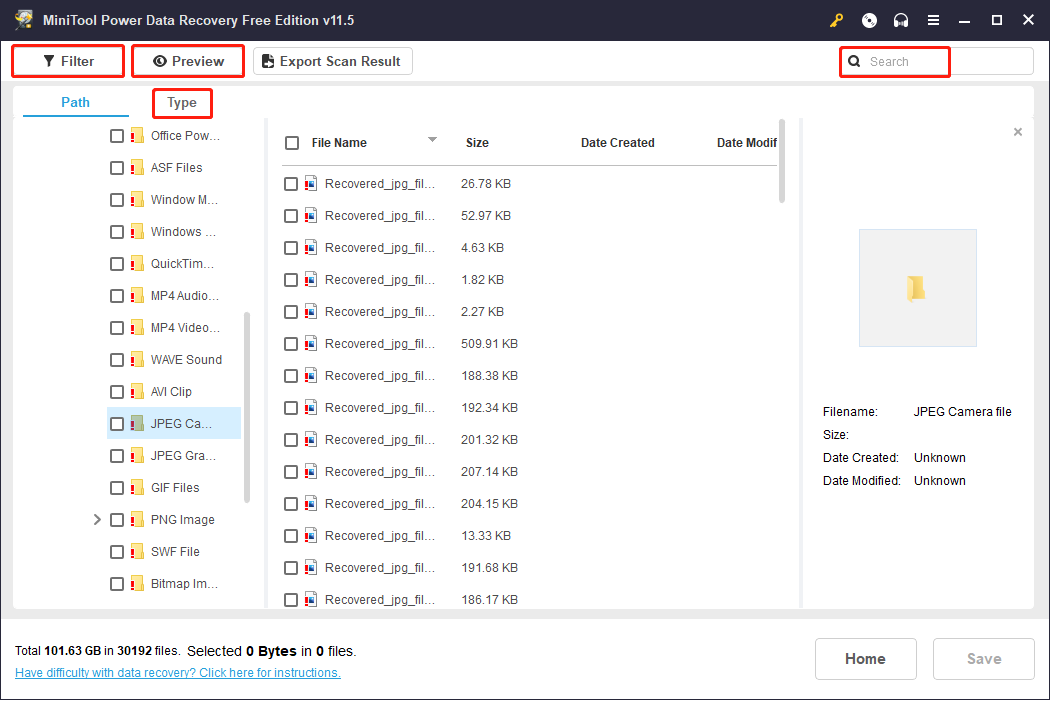Check the ASF Files checkbox
Viewport: 1051px width, 701px height.
(x=117, y=168)
